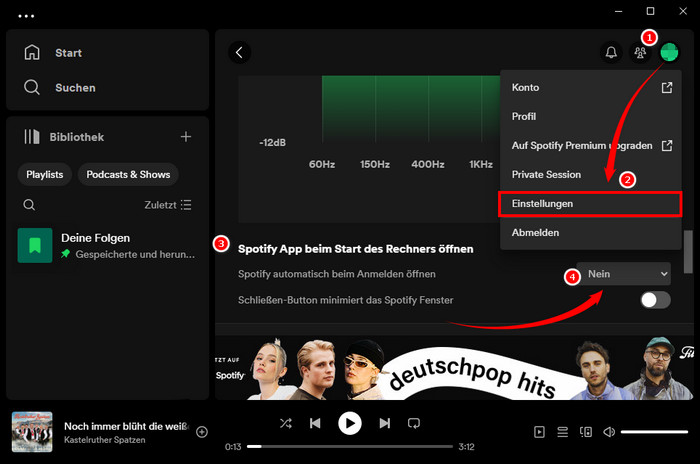Click the home icon beside Start
The image size is (700, 464).
pyautogui.click(x=32, y=52)
